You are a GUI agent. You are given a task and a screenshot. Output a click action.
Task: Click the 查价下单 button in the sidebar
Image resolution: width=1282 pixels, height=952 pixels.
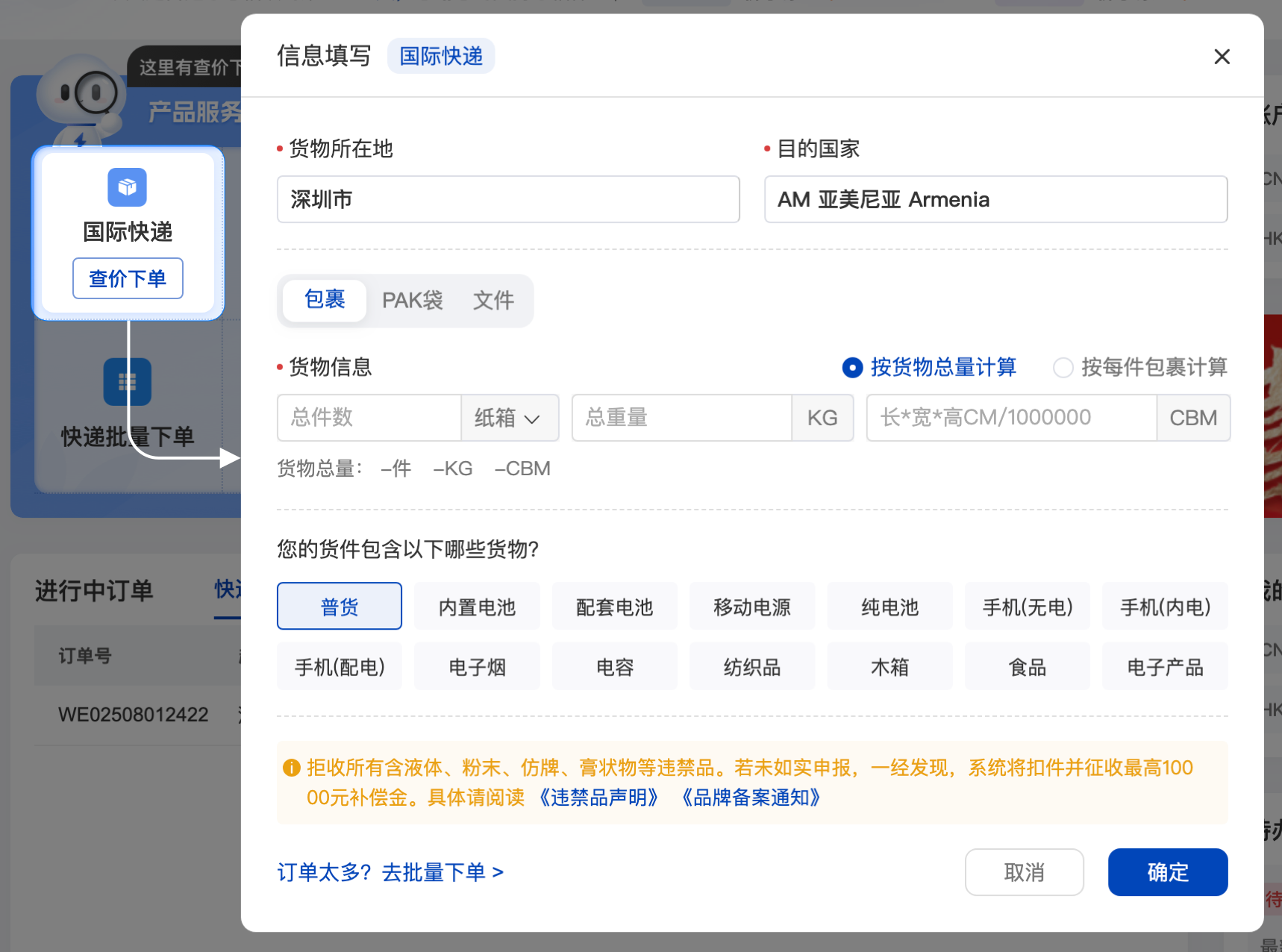pos(128,278)
